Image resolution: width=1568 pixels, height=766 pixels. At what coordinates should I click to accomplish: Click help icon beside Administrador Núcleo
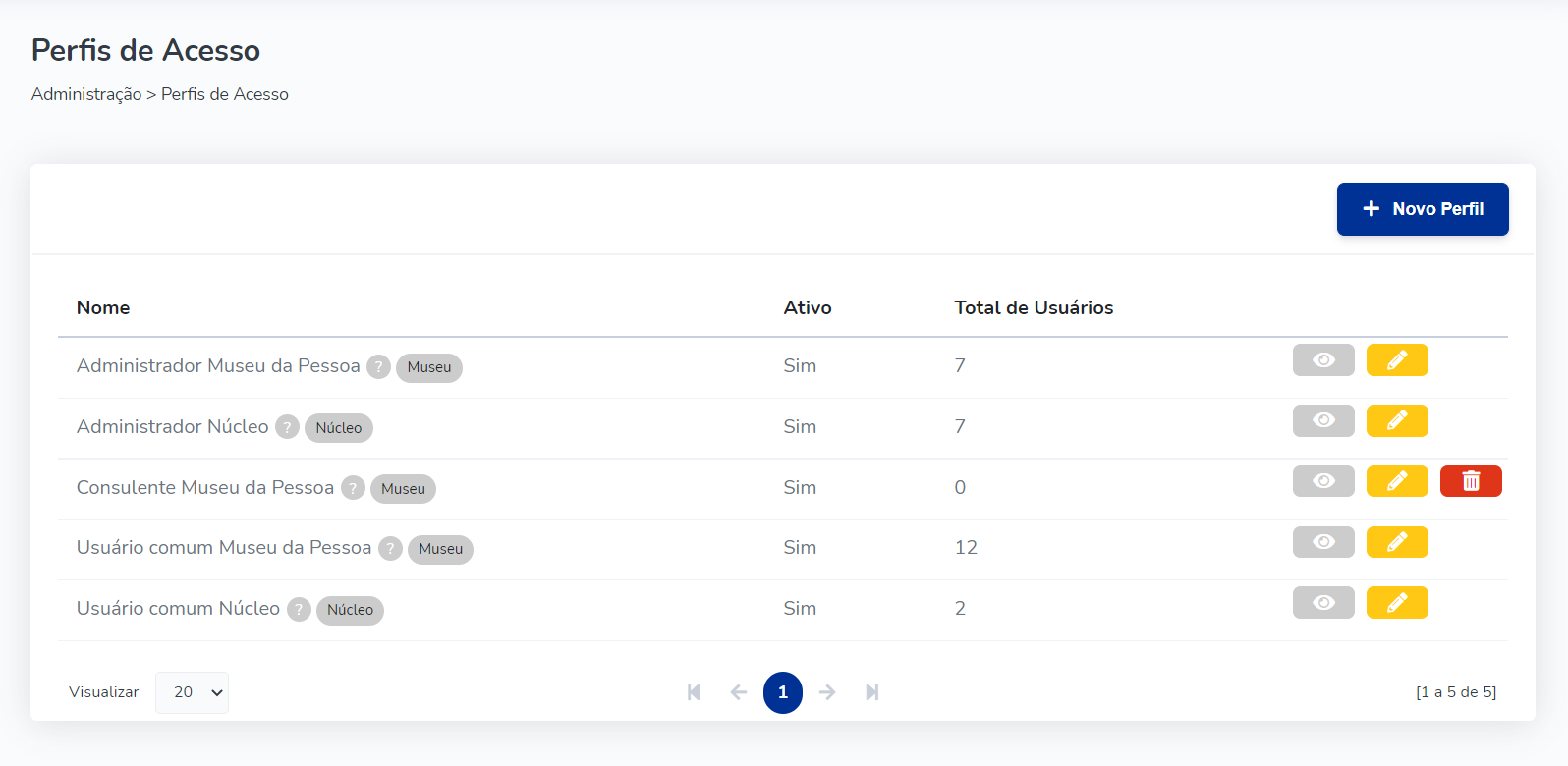click(287, 427)
